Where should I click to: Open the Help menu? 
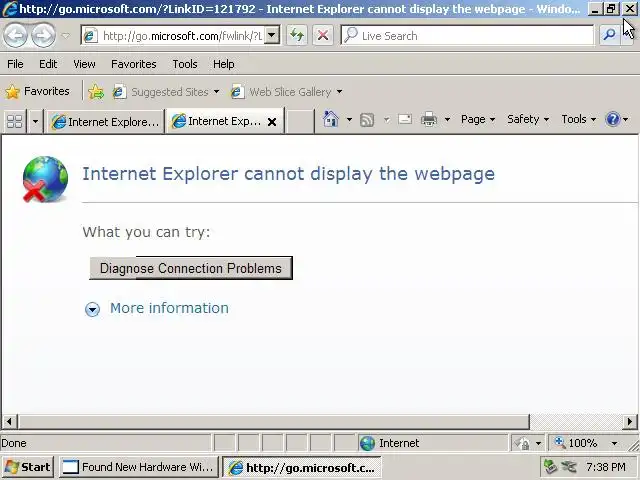[223, 64]
